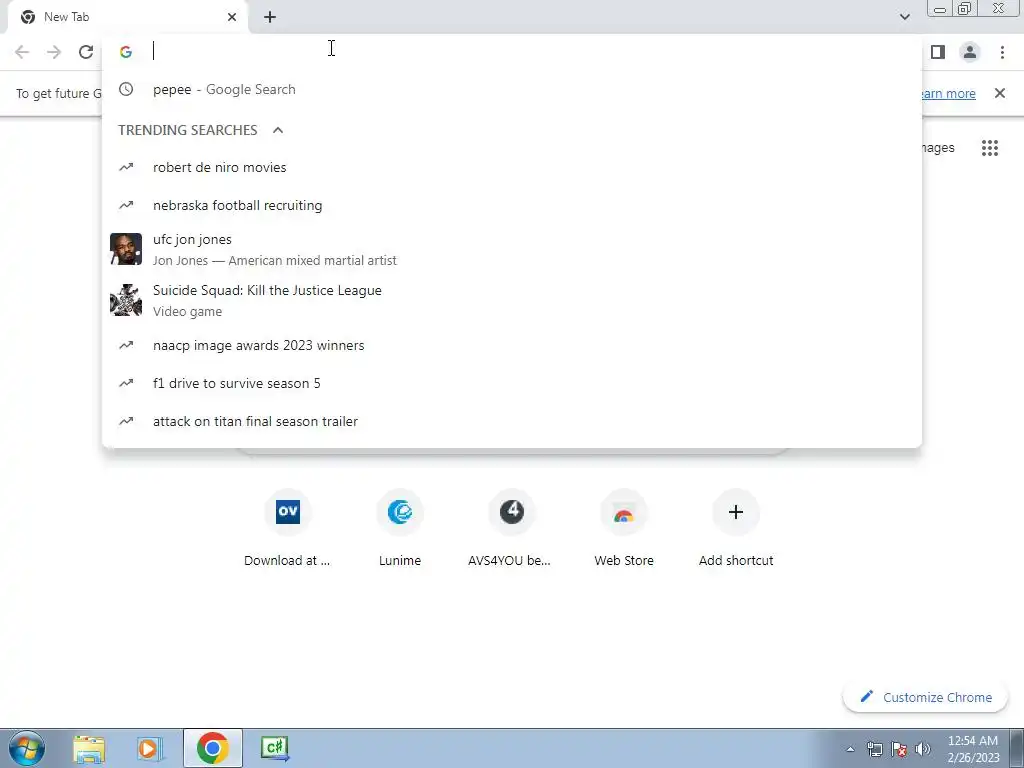Click trending arrow icon beside naacp image awards
1024x768 pixels.
(126, 345)
